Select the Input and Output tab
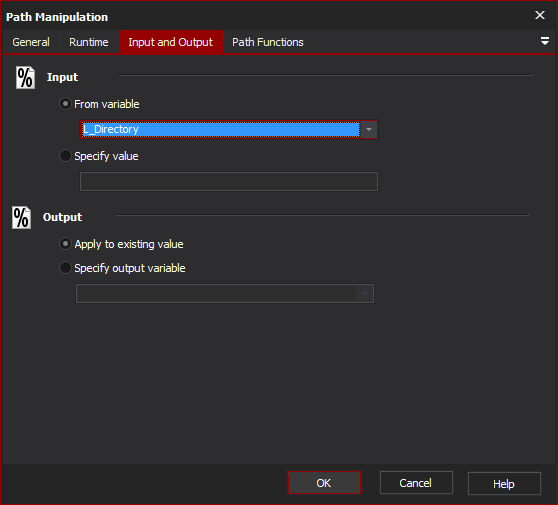 coord(170,42)
